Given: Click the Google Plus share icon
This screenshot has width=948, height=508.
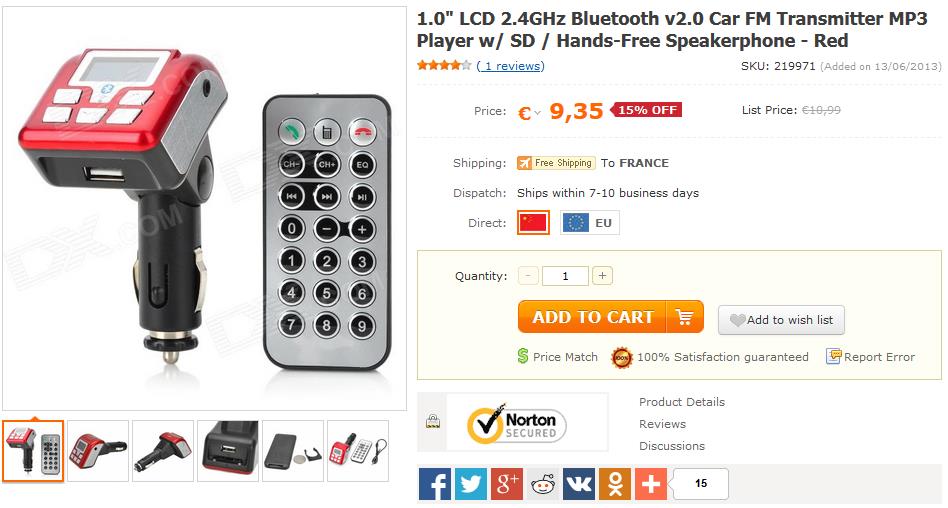Looking at the screenshot, I should coord(507,484).
